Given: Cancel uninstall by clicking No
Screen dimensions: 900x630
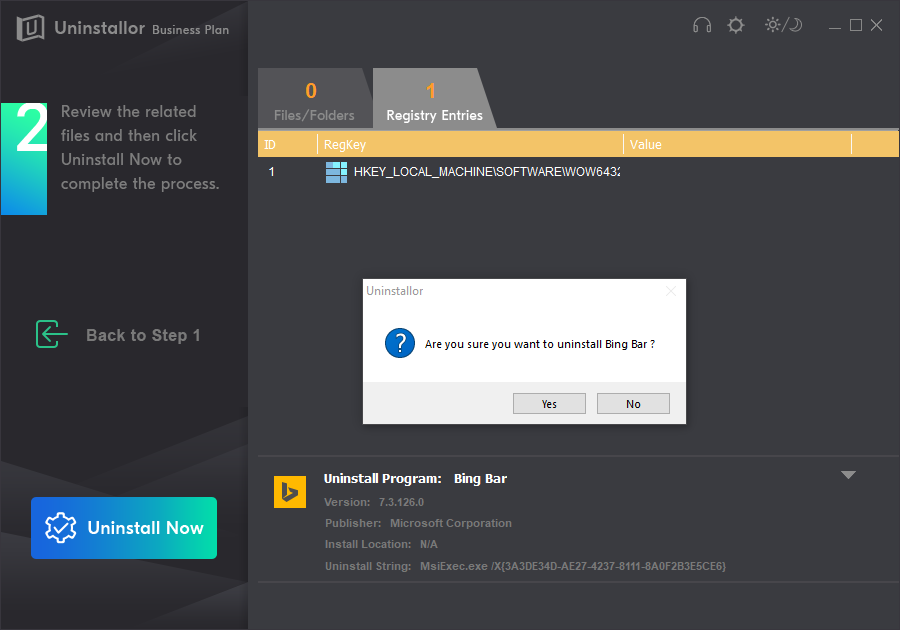Looking at the screenshot, I should tap(633, 403).
